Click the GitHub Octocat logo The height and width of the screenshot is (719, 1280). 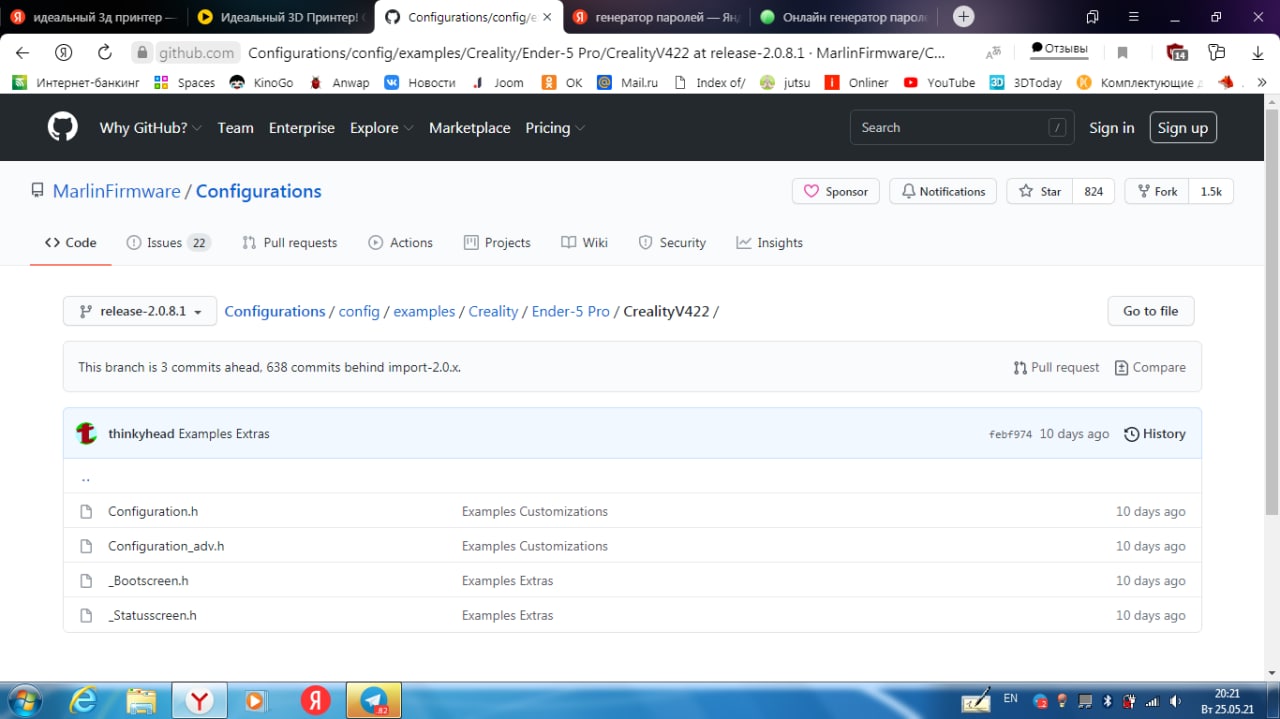tap(62, 127)
